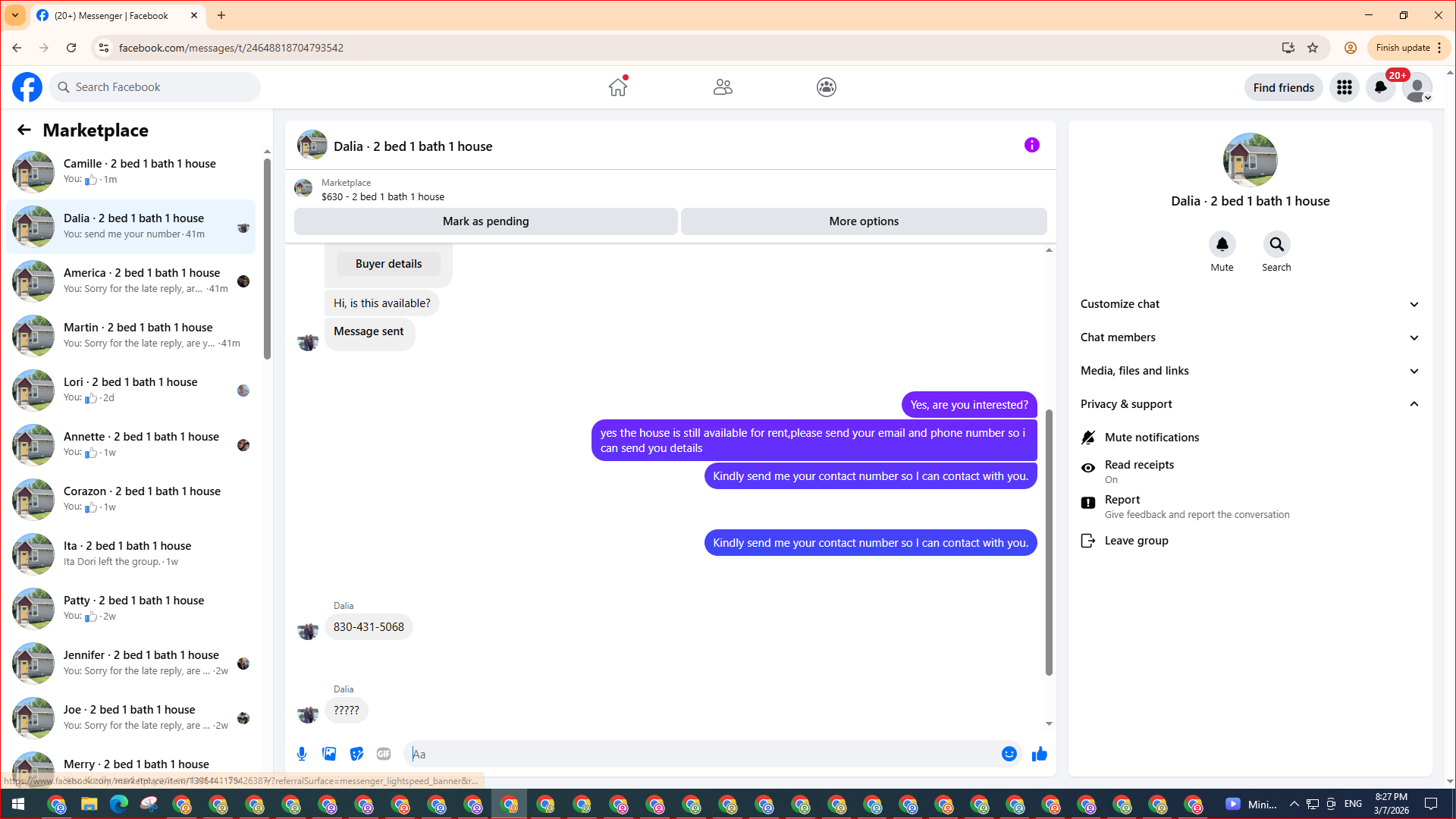
Task: Open Annette 2 bed 1 bath conversation
Action: coord(130,444)
